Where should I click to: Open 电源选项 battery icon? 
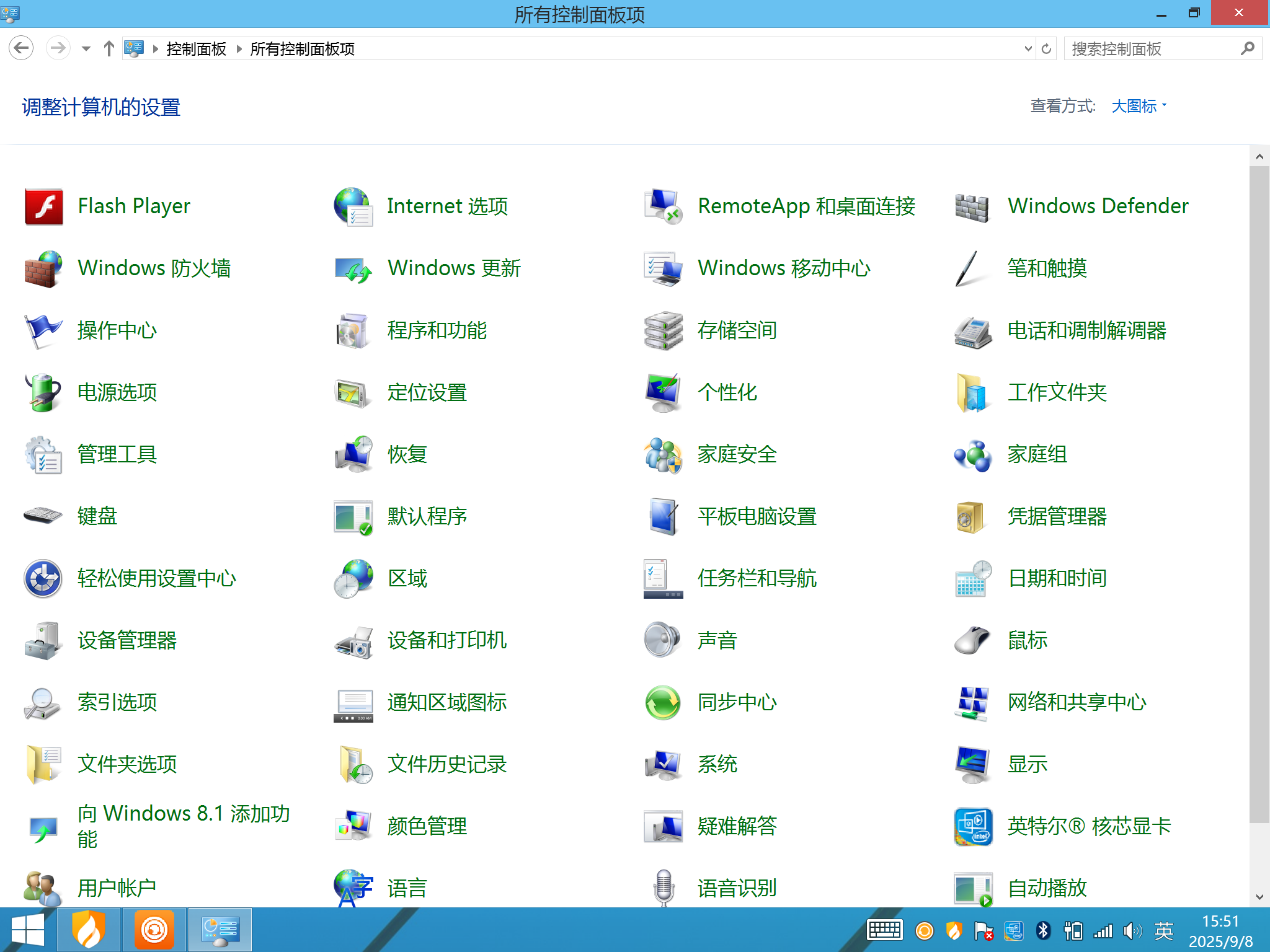coord(43,392)
